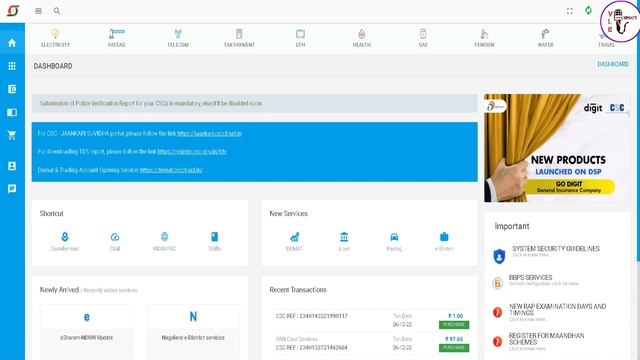
Task: Click the CSC logo at top left
Action: point(13,10)
